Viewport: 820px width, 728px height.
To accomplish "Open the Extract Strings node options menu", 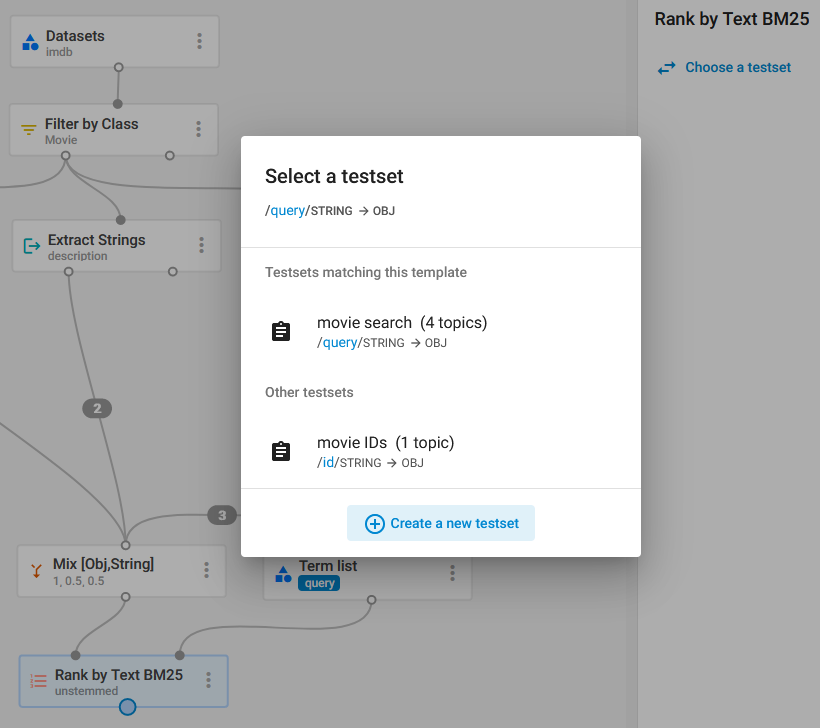I will 201,245.
